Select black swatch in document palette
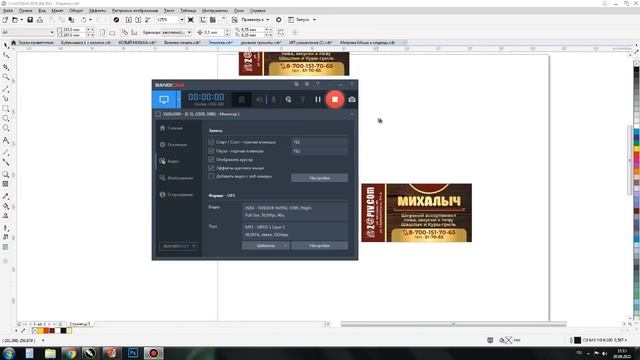This screenshot has width=640, height=360. click(x=63, y=331)
